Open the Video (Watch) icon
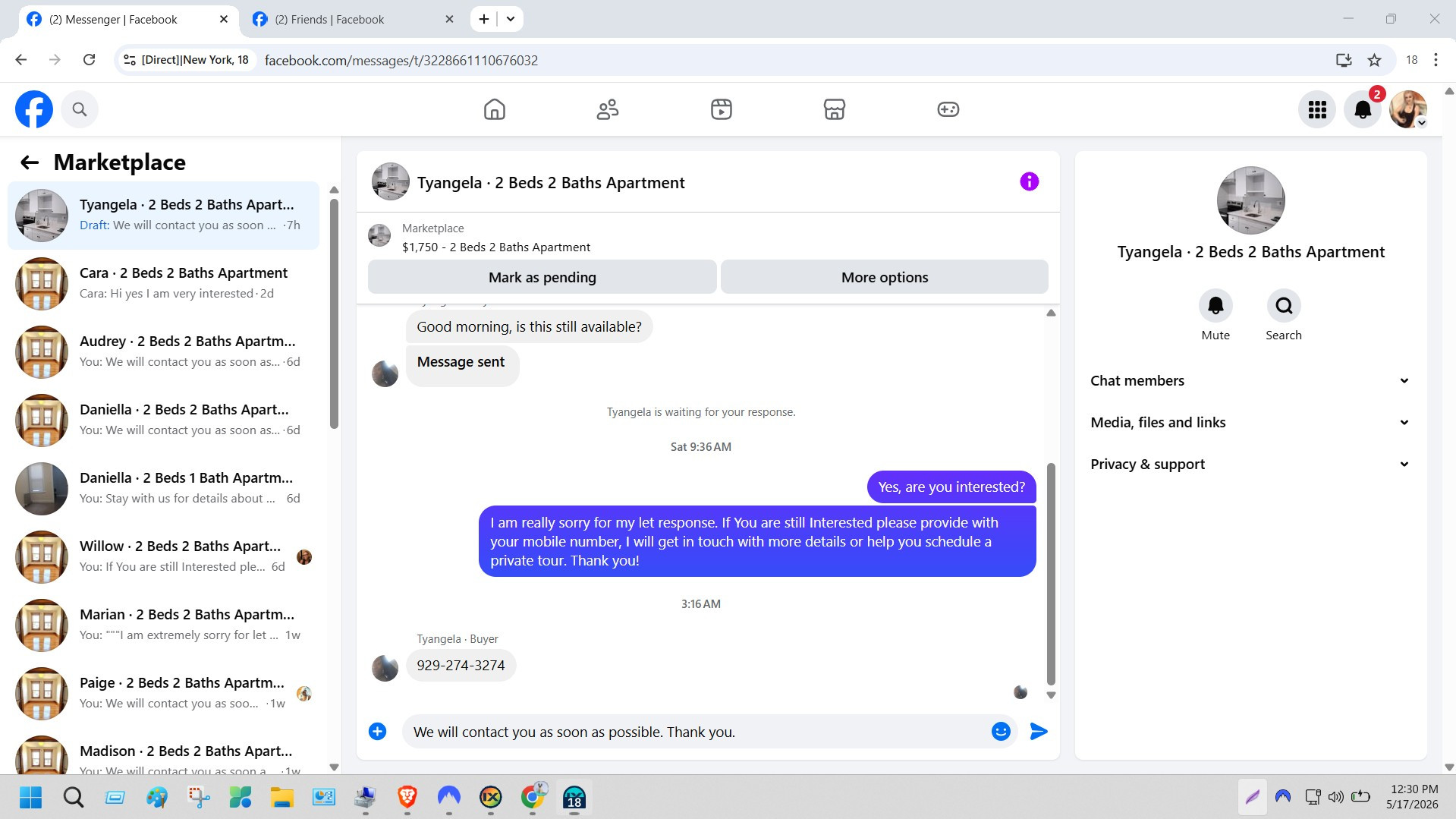The height and width of the screenshot is (819, 1456). coord(722,109)
